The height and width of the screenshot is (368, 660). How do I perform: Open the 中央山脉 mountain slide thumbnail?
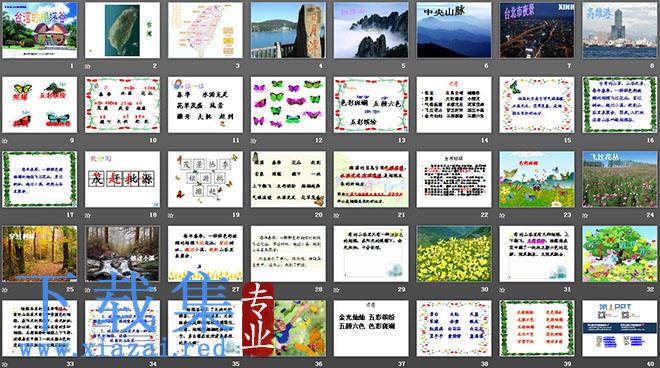[454, 30]
